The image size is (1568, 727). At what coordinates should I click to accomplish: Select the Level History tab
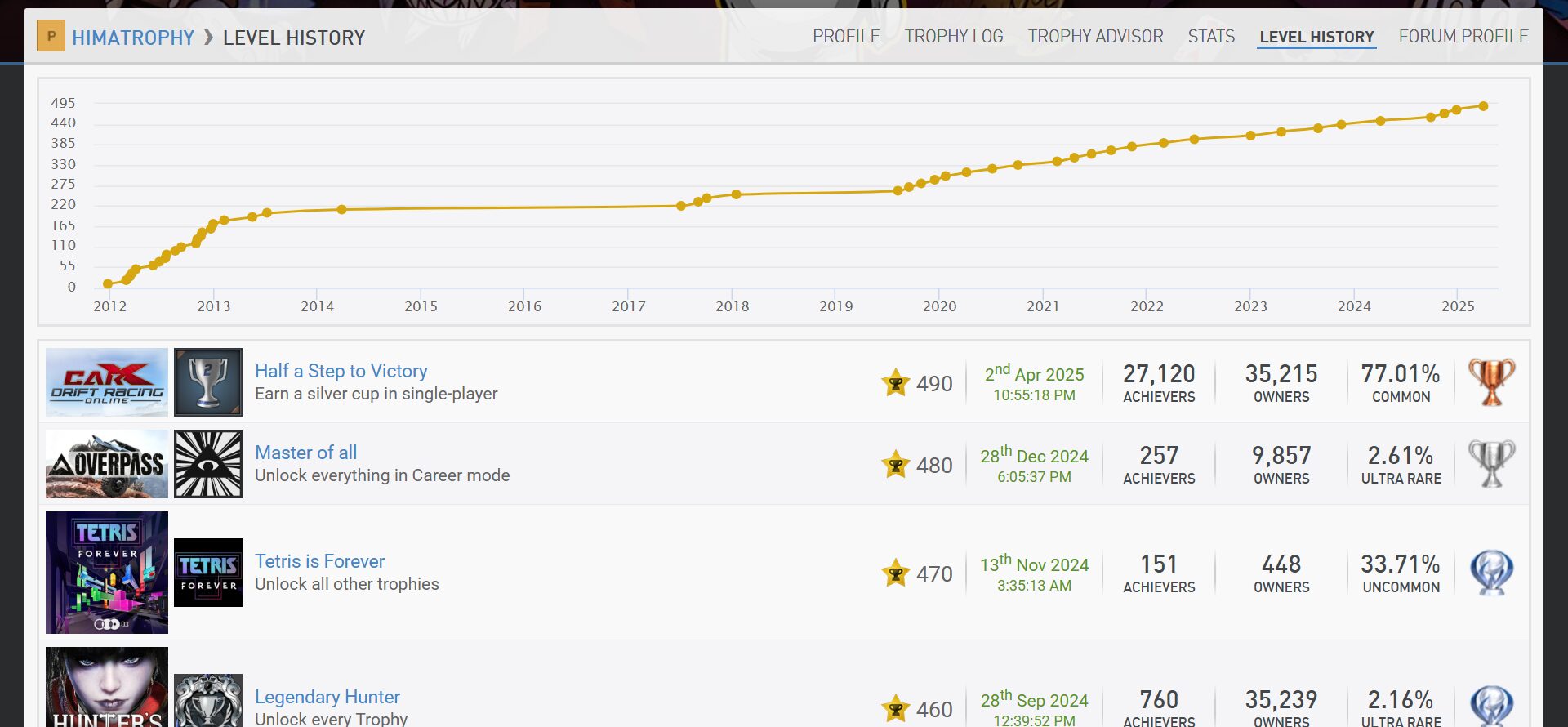coord(1316,37)
